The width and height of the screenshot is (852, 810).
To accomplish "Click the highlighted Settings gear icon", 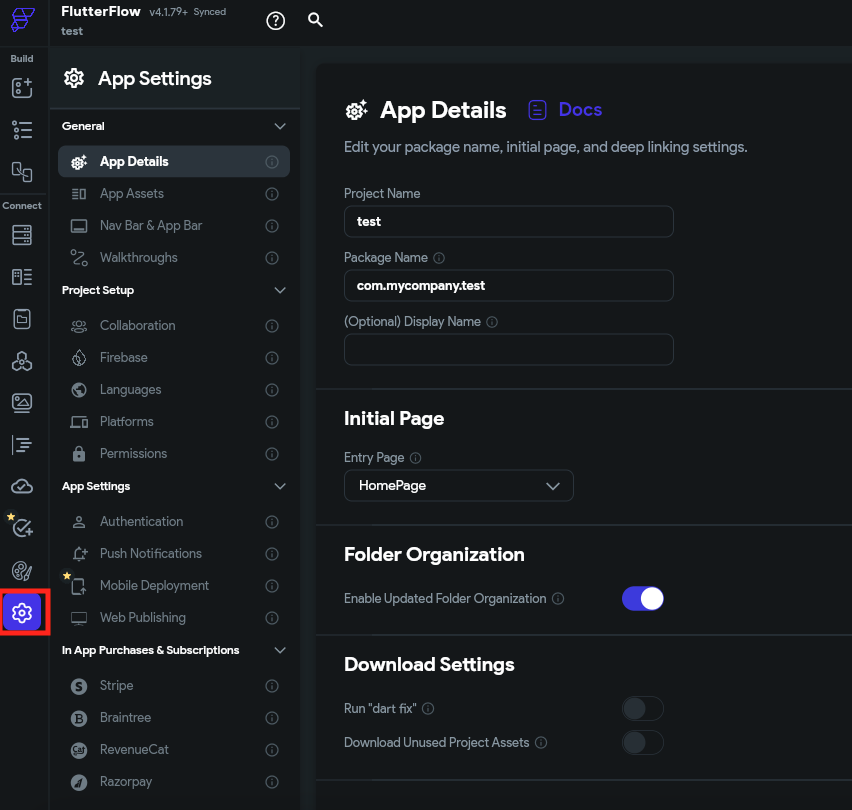I will 22,612.
